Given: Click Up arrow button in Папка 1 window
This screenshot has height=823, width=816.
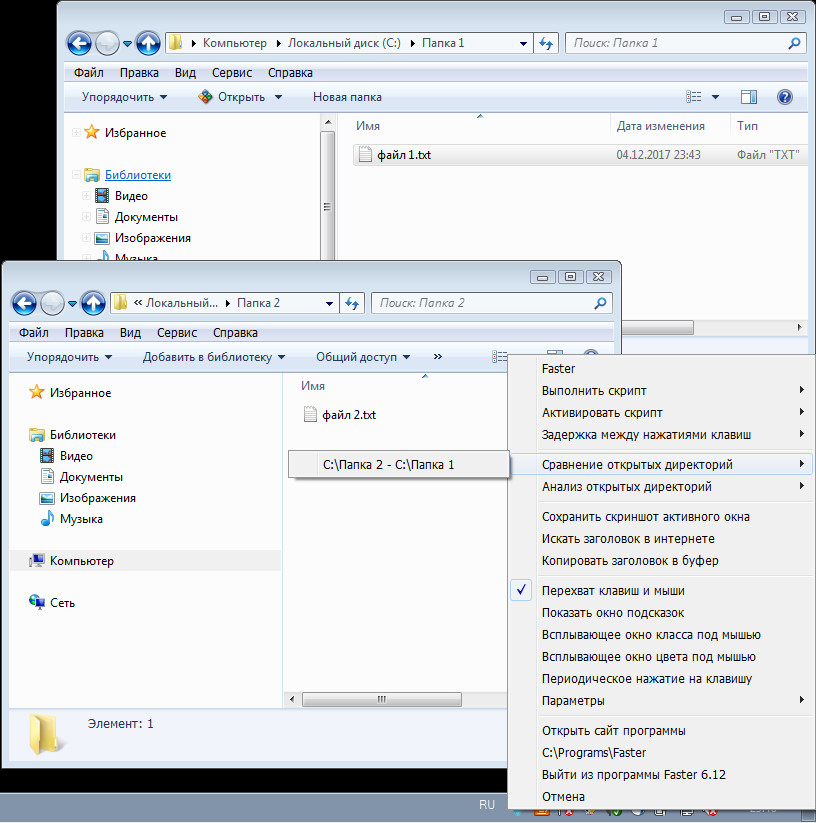Looking at the screenshot, I should coord(148,43).
